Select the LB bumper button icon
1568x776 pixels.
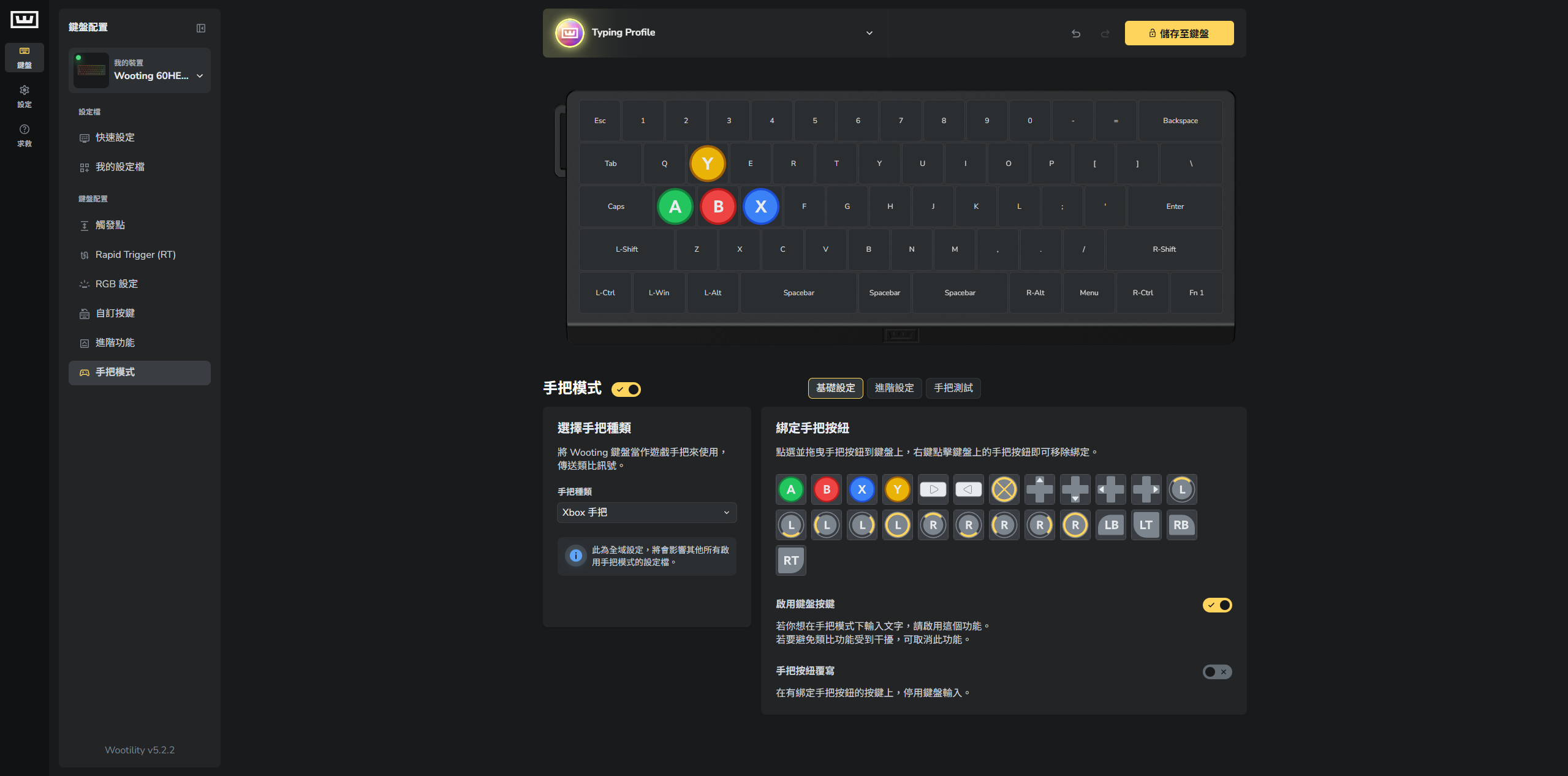pos(1111,525)
